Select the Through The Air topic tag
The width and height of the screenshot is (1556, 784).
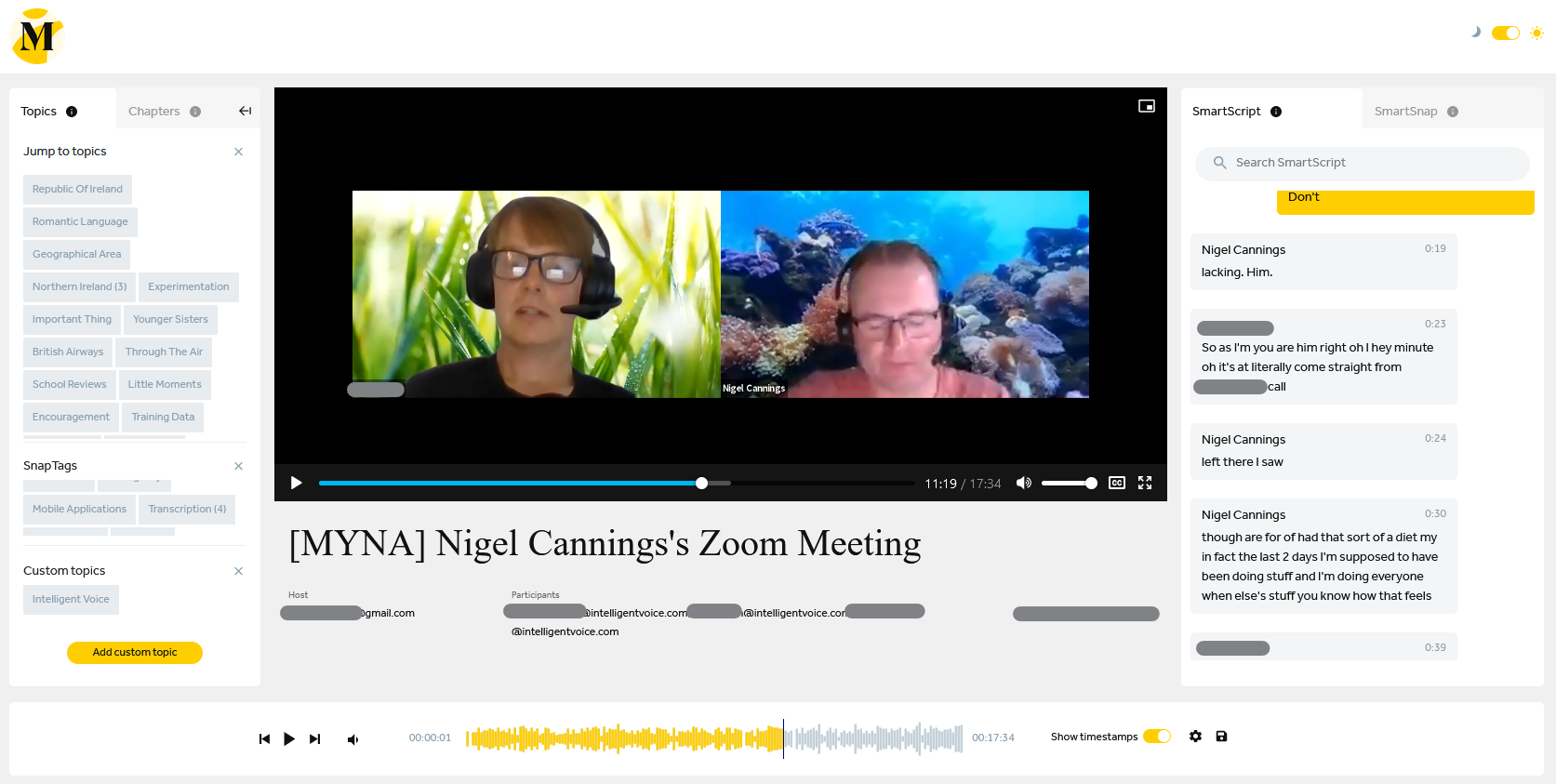click(164, 352)
